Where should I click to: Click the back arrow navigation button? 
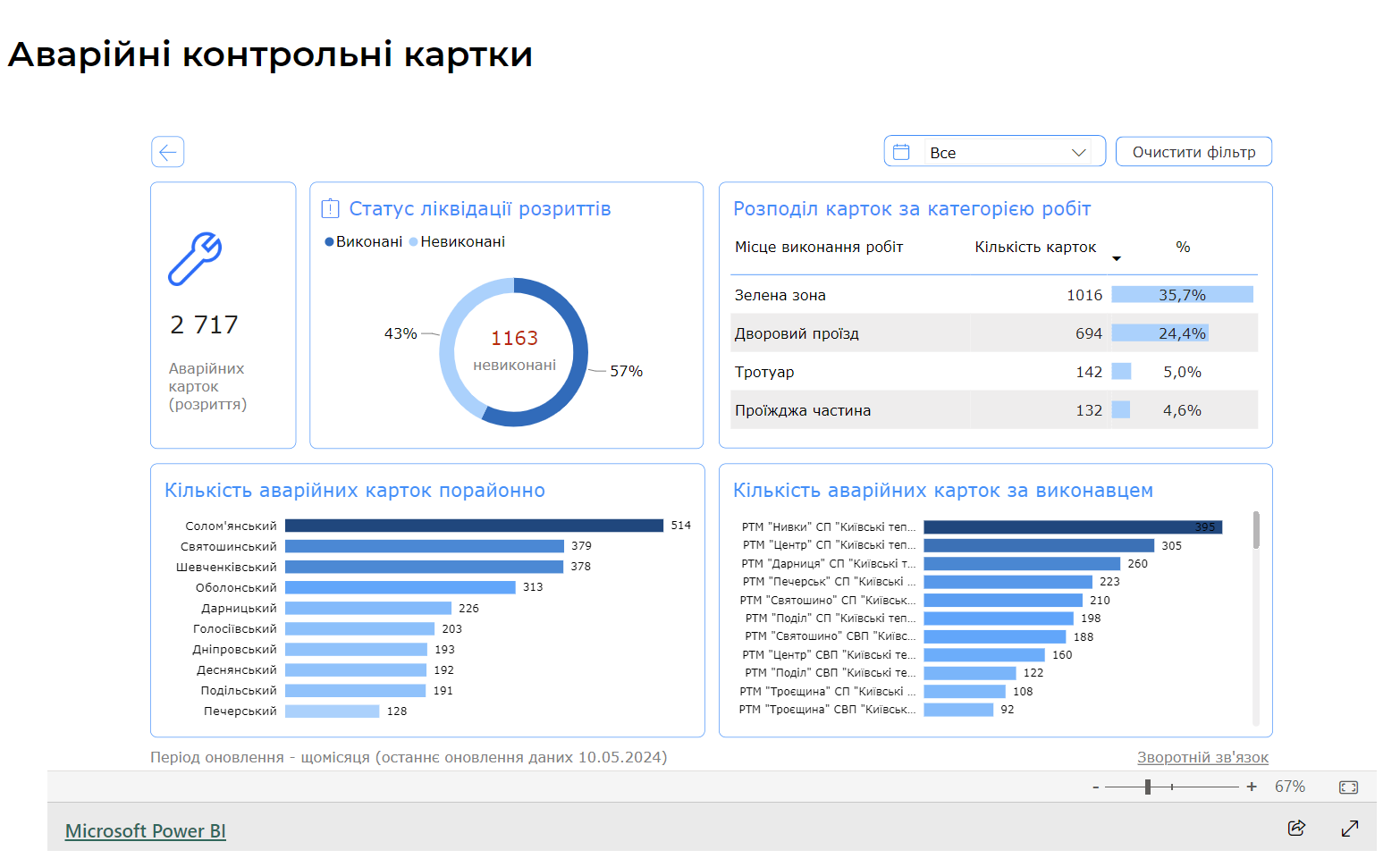(x=167, y=152)
